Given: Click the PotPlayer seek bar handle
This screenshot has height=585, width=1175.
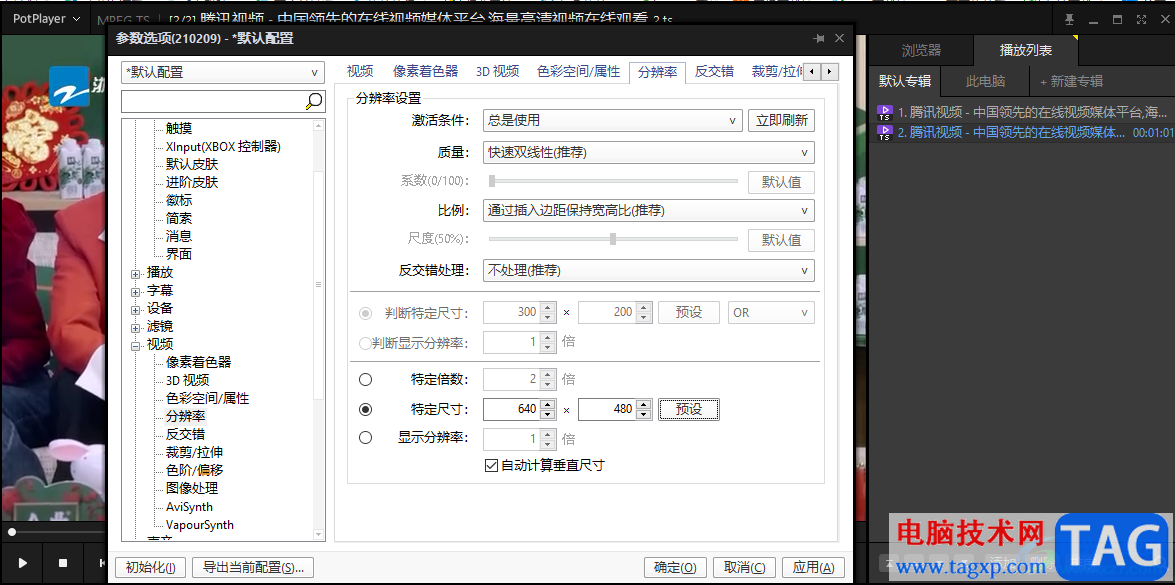Looking at the screenshot, I should 12,532.
